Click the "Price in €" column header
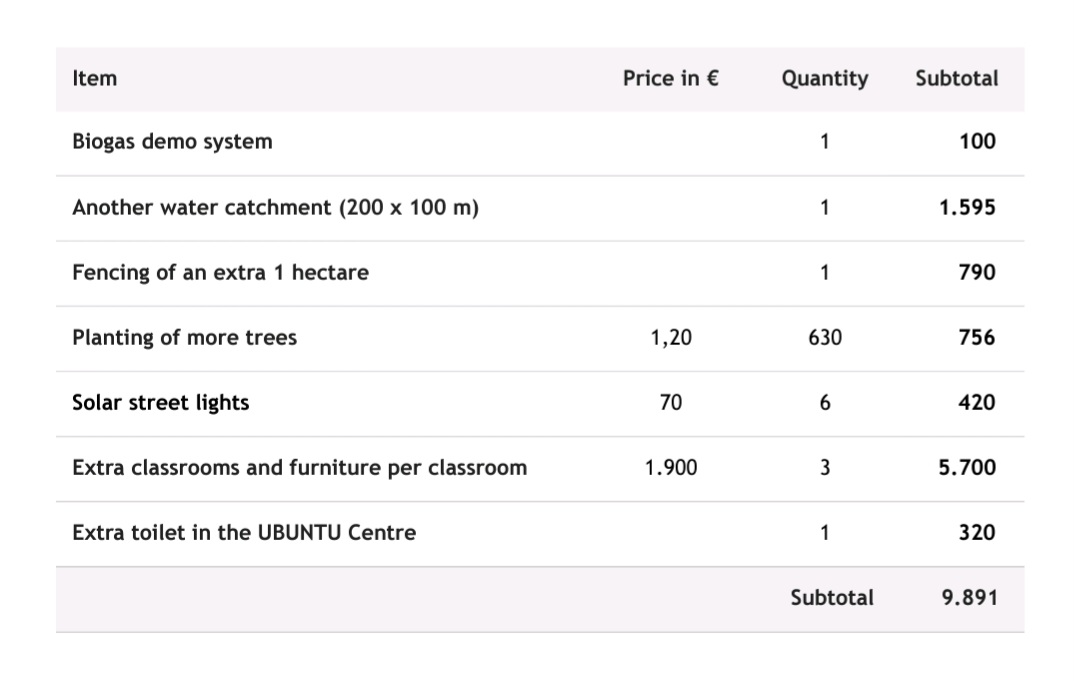This screenshot has height=681, width=1079. tap(670, 78)
